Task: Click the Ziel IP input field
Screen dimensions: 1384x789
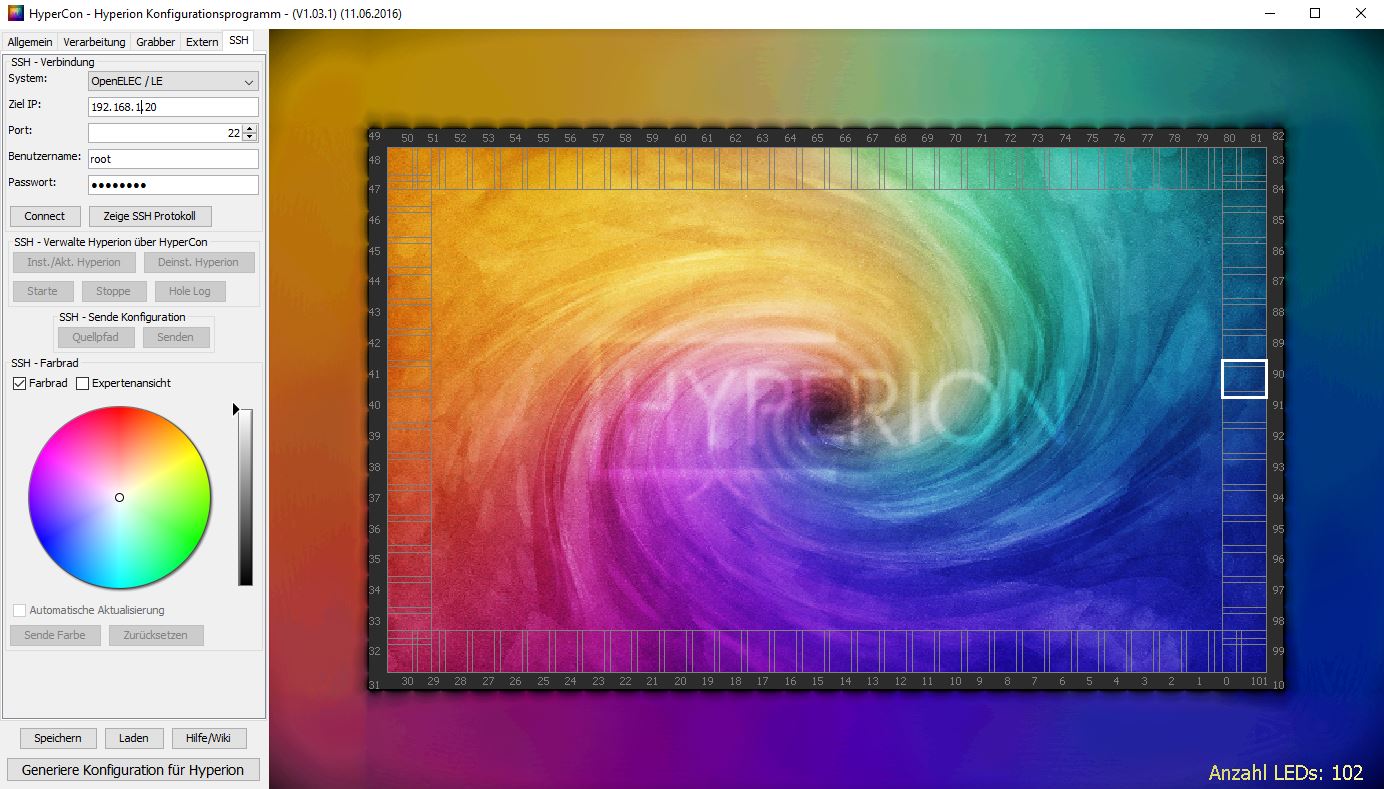Action: 173,107
